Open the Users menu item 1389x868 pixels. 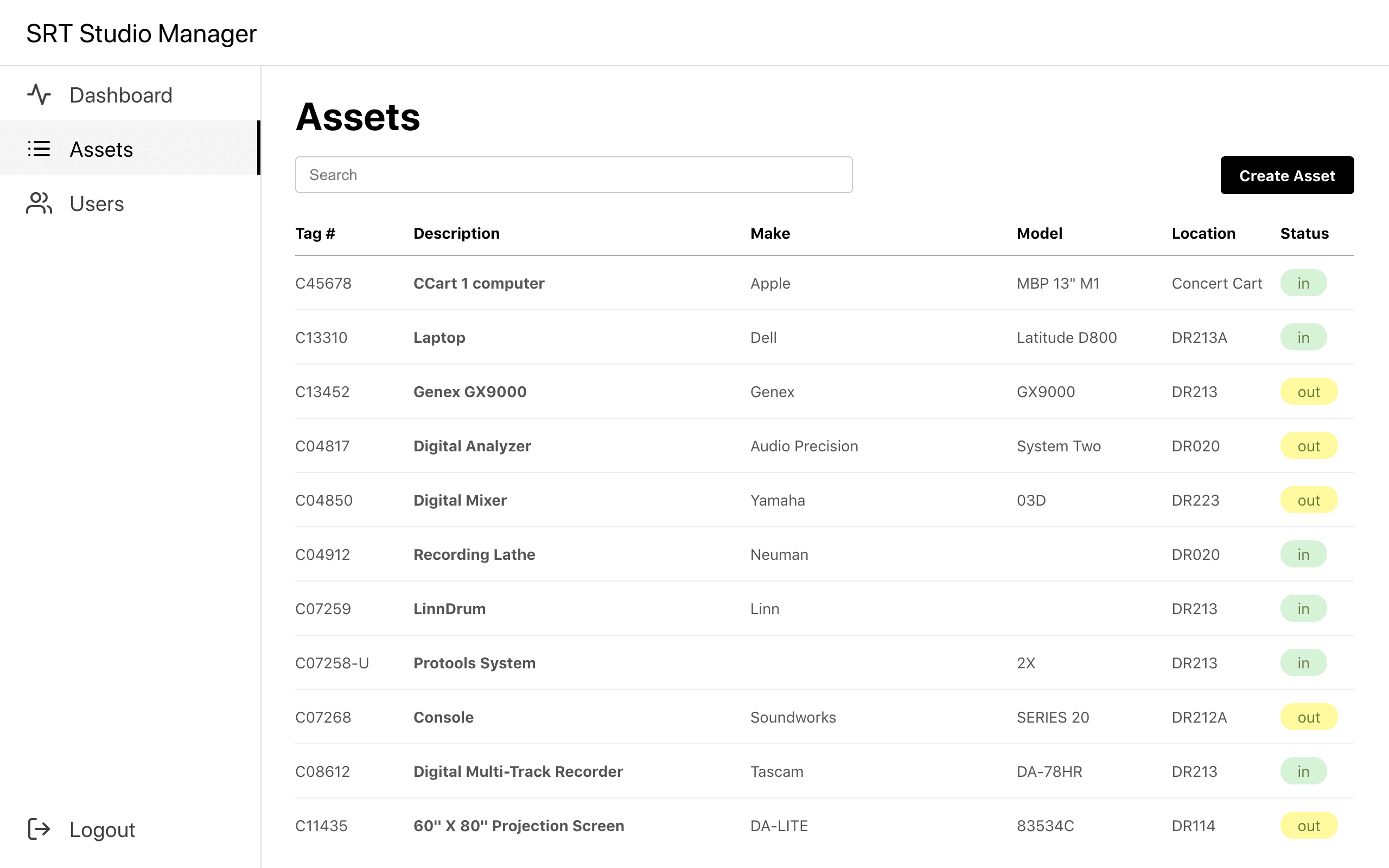tap(97, 204)
